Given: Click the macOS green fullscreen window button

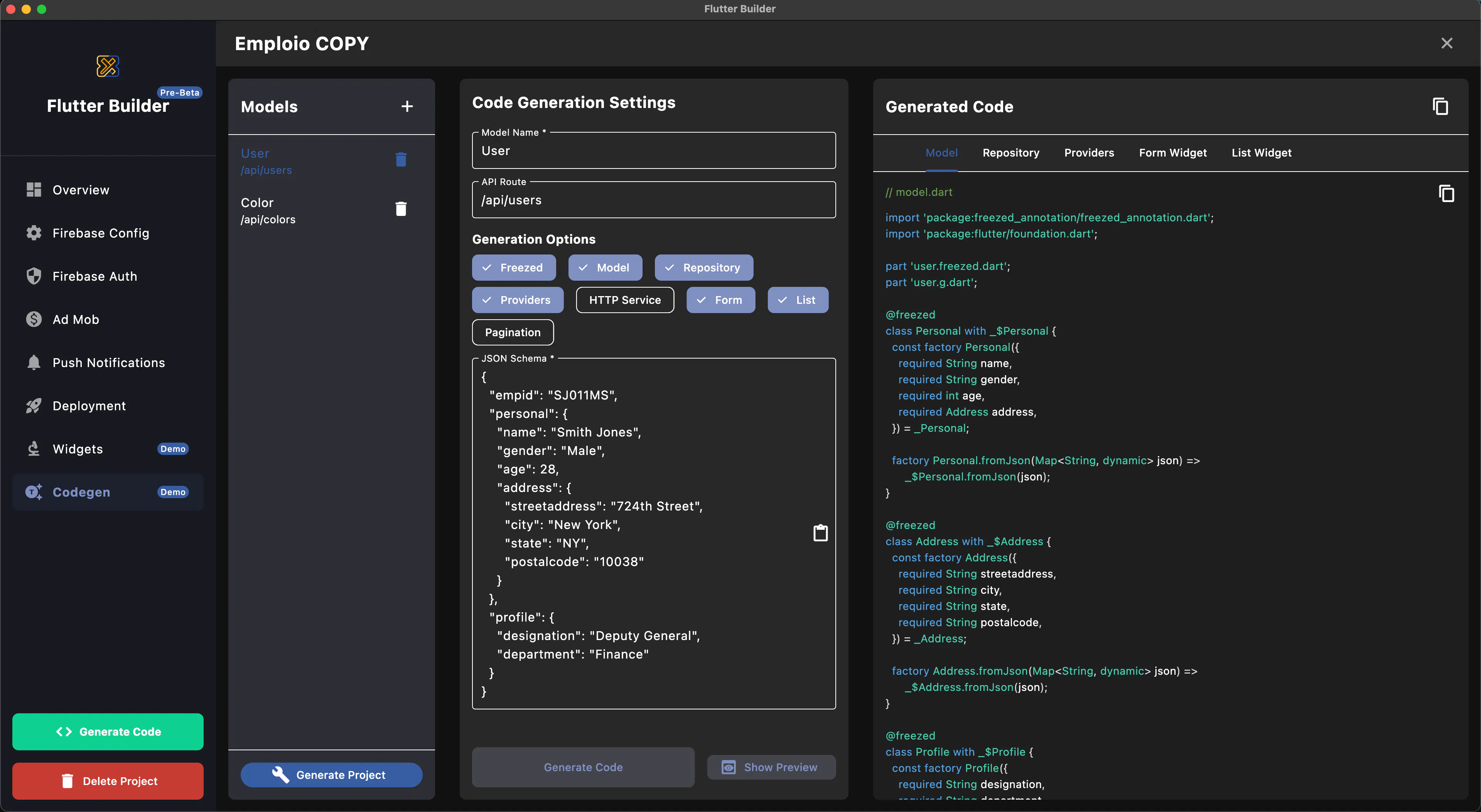Looking at the screenshot, I should [x=41, y=8].
